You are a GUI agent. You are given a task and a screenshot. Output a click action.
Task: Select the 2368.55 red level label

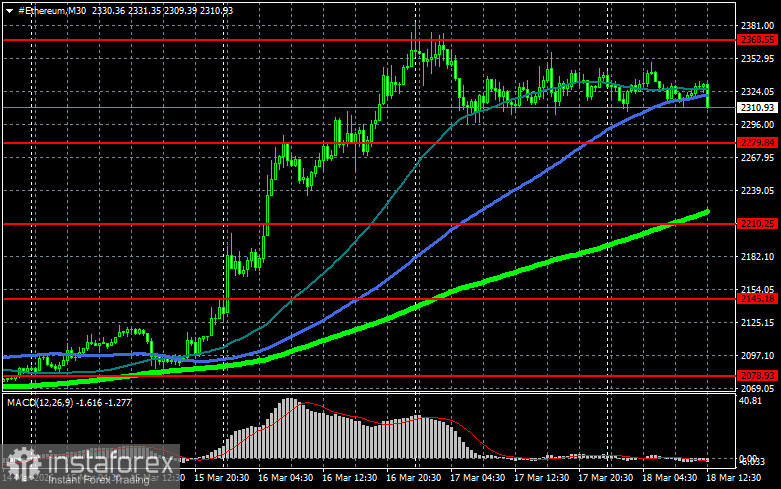pyautogui.click(x=758, y=40)
